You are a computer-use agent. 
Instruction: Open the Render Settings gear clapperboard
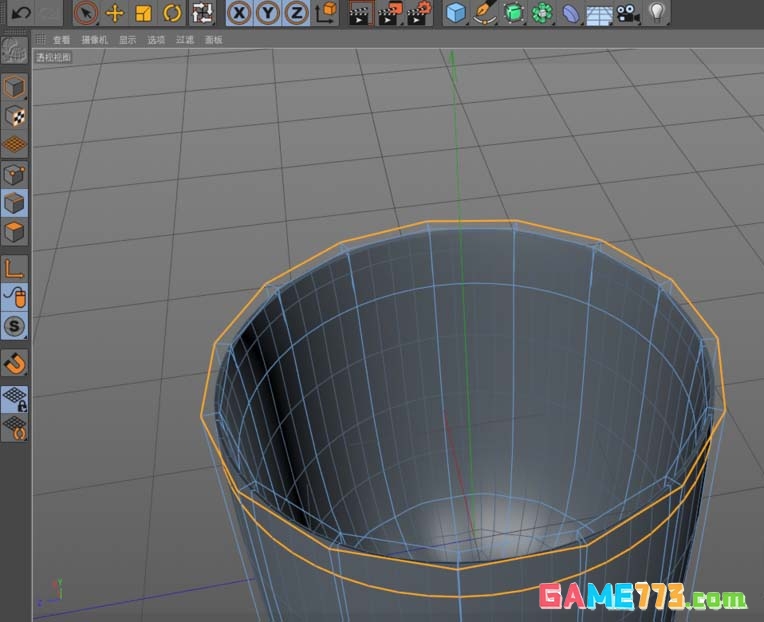point(419,13)
